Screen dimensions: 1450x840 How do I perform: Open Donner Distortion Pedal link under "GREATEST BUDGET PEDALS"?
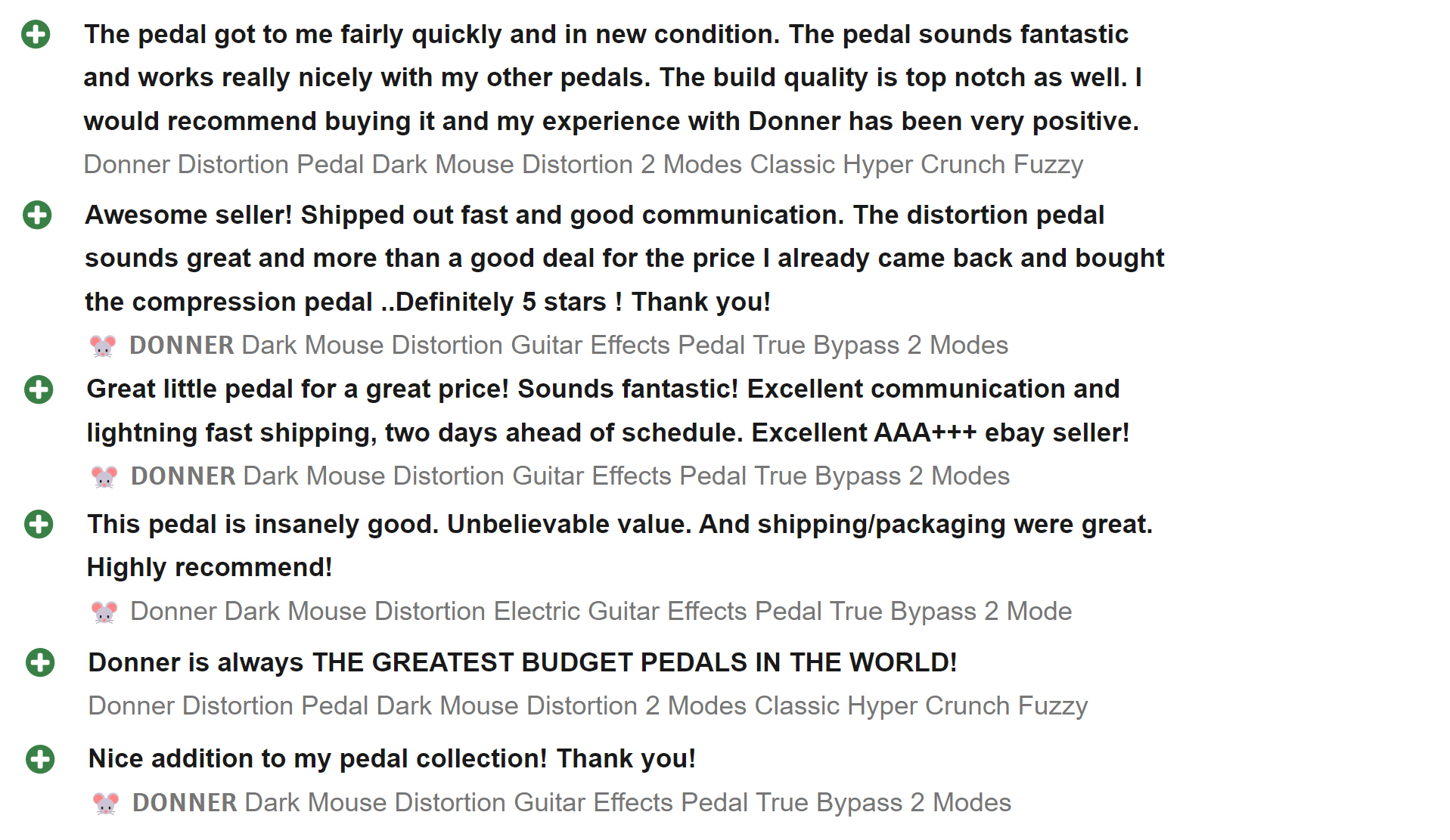tap(588, 705)
